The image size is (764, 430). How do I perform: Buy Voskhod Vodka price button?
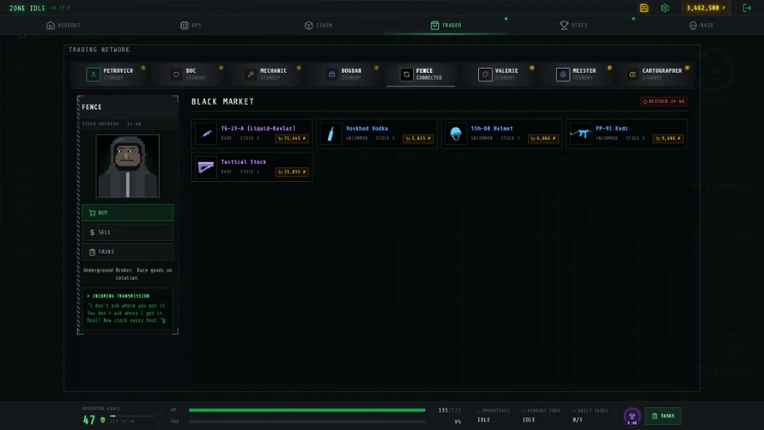pyautogui.click(x=418, y=138)
